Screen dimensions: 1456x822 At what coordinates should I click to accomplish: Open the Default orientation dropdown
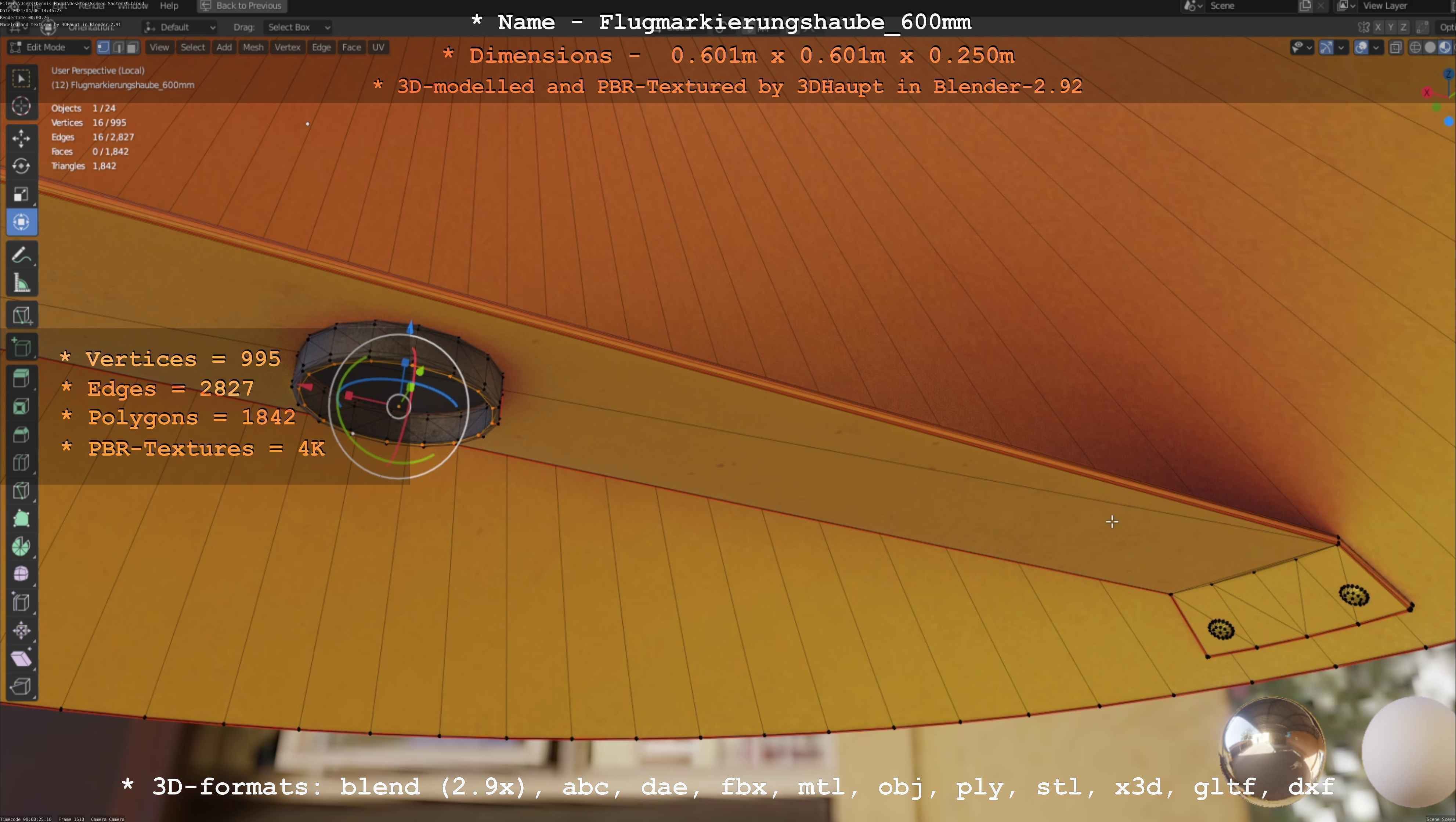pos(180,27)
